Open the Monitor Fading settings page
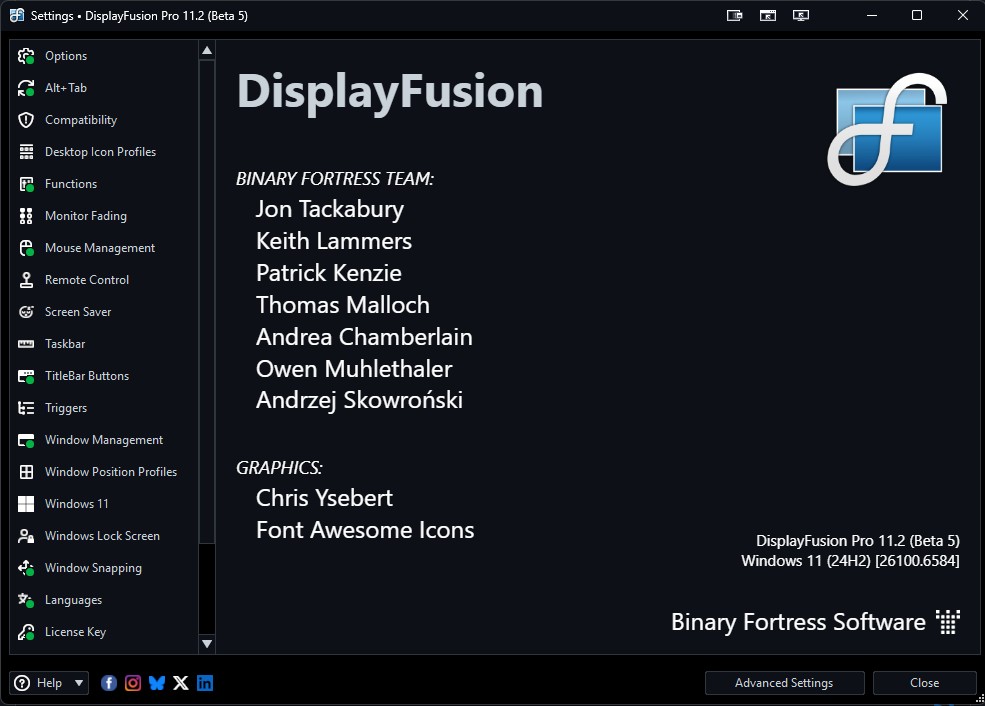 coord(85,216)
